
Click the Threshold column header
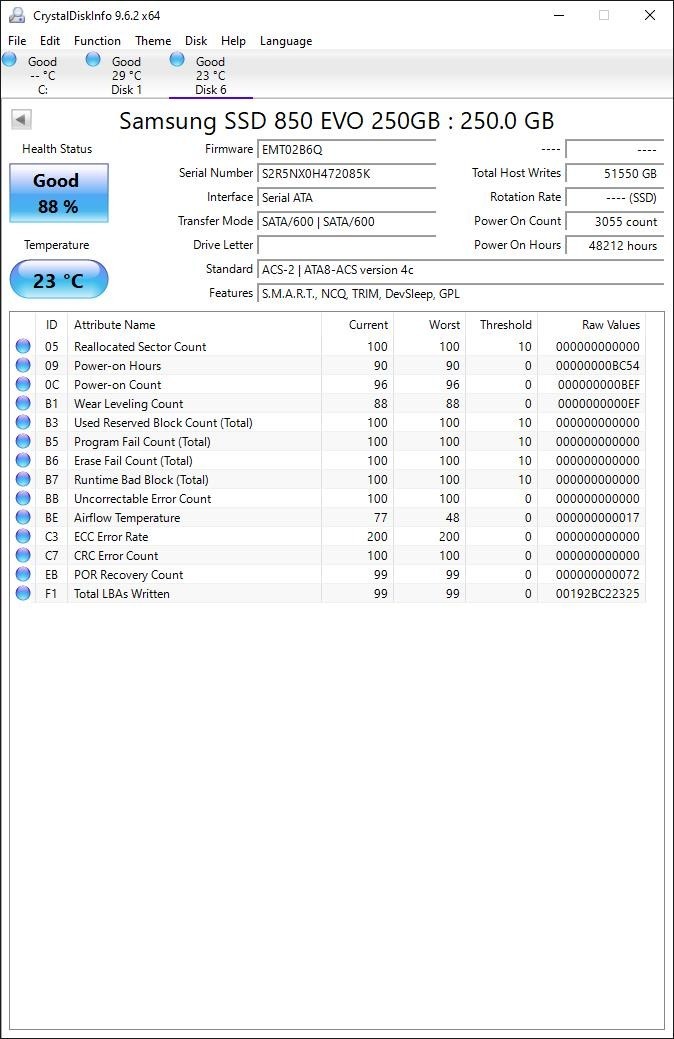[x=502, y=325]
